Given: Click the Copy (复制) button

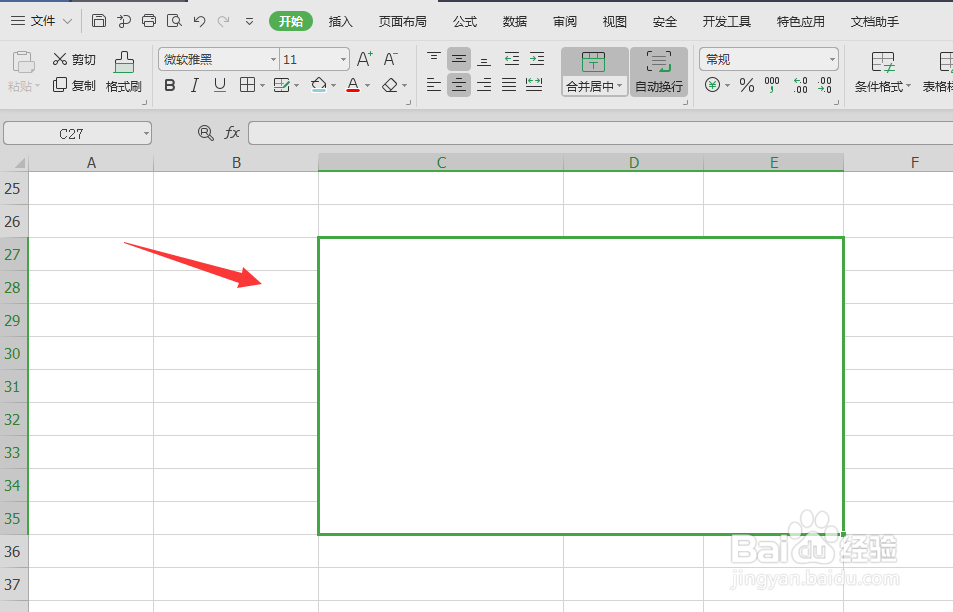Looking at the screenshot, I should click(x=74, y=85).
